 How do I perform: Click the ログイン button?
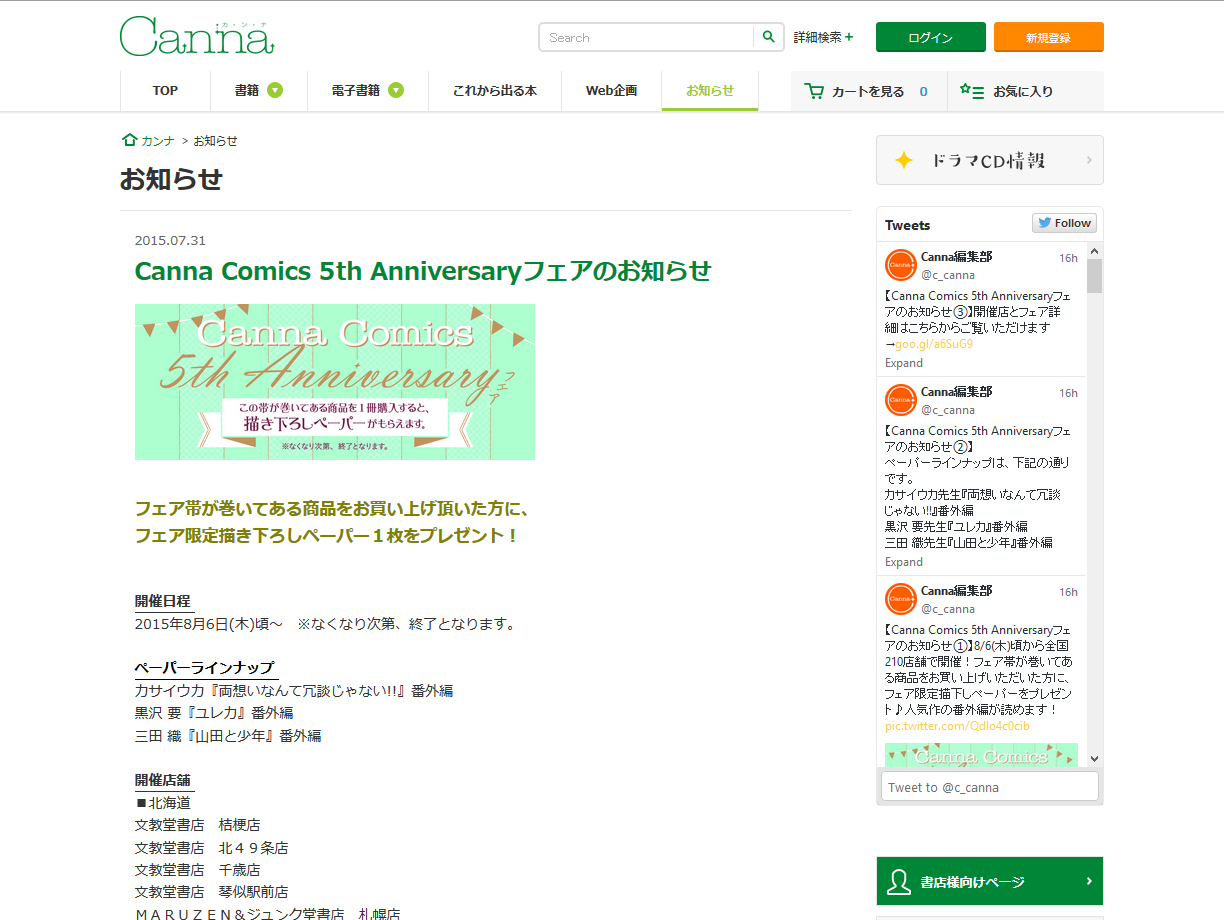tap(931, 37)
